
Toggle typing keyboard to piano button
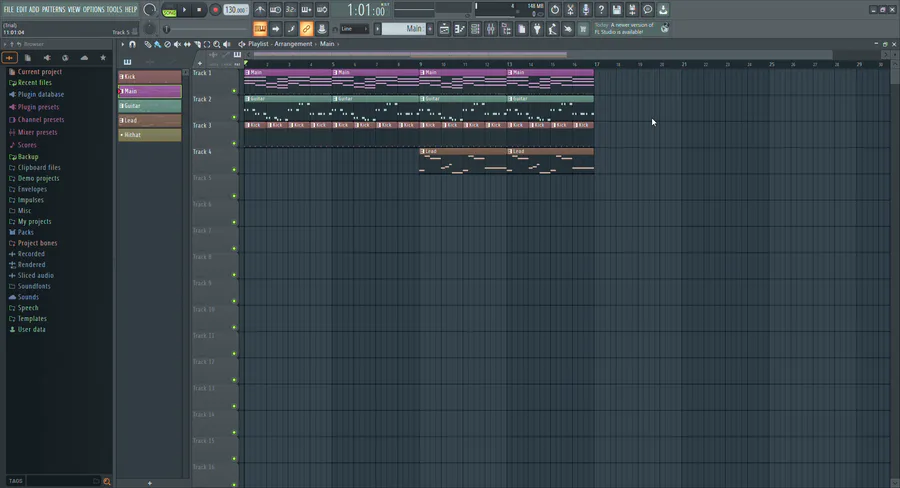[260, 29]
